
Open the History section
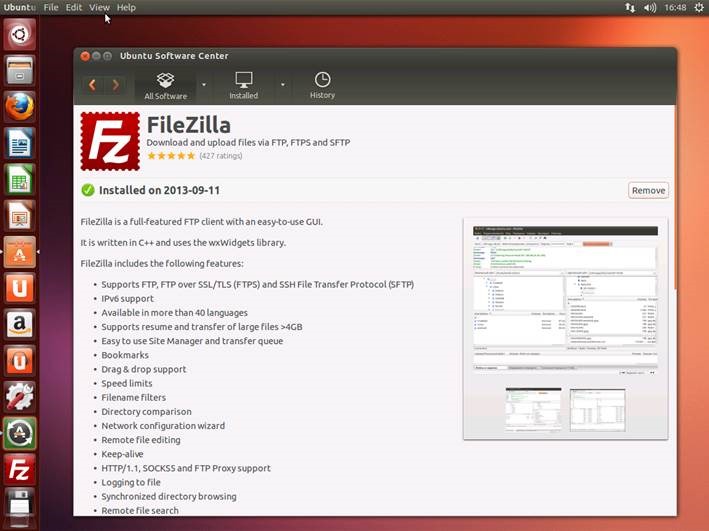click(322, 86)
